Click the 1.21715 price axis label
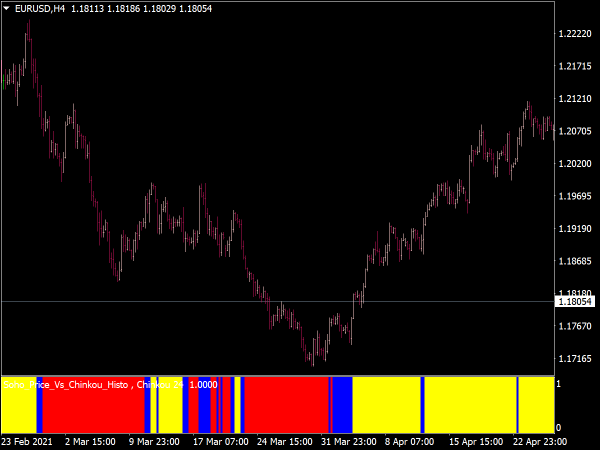The width and height of the screenshot is (600, 450). (575, 66)
